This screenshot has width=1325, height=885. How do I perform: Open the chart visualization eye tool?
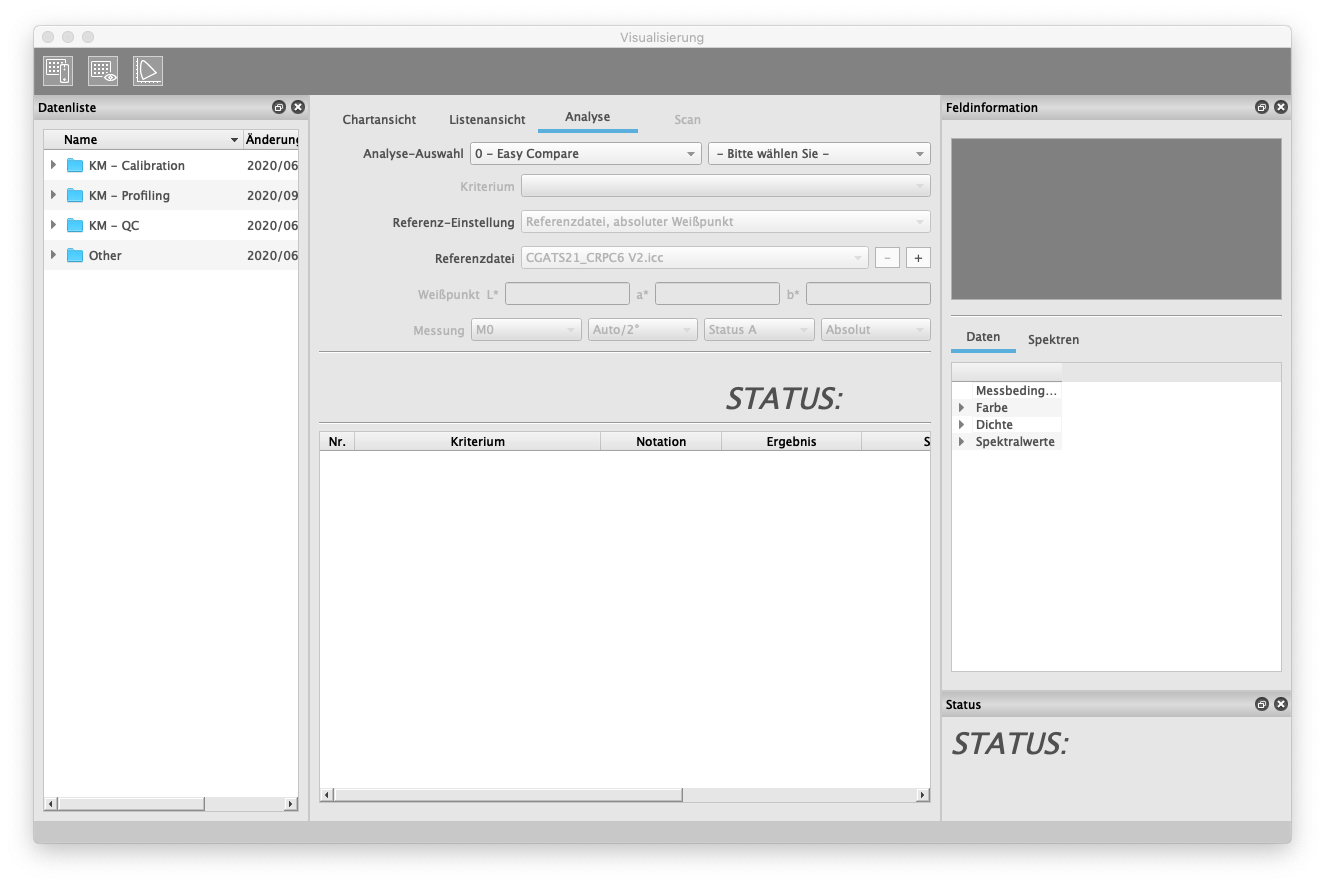pos(103,71)
